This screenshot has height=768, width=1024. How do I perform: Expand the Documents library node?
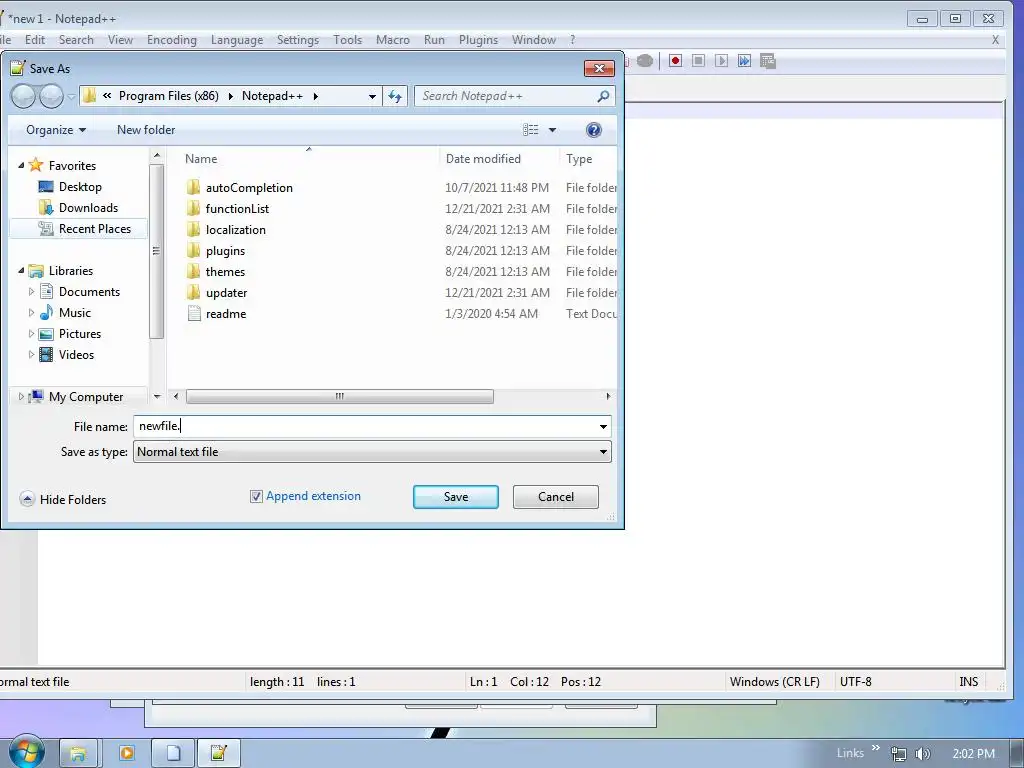pyautogui.click(x=31, y=292)
